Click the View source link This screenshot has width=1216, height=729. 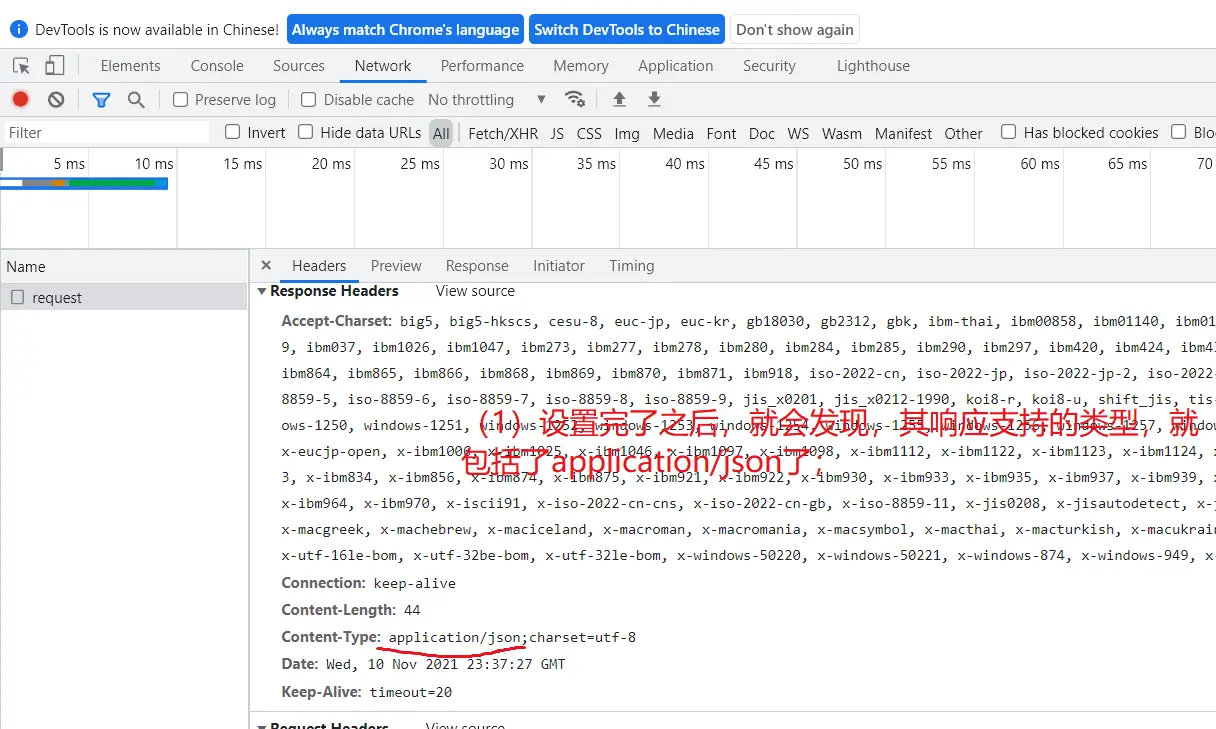click(475, 291)
